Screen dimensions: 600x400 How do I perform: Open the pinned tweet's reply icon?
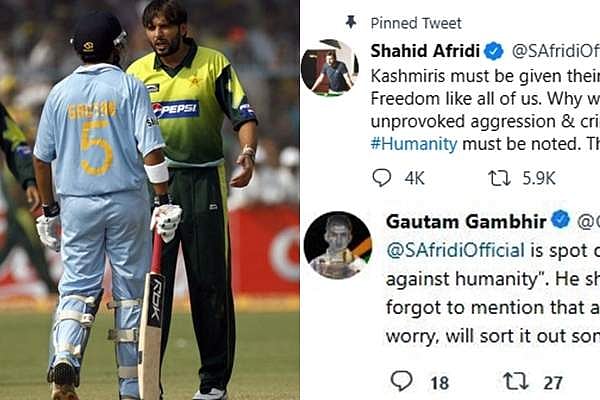coord(382,178)
